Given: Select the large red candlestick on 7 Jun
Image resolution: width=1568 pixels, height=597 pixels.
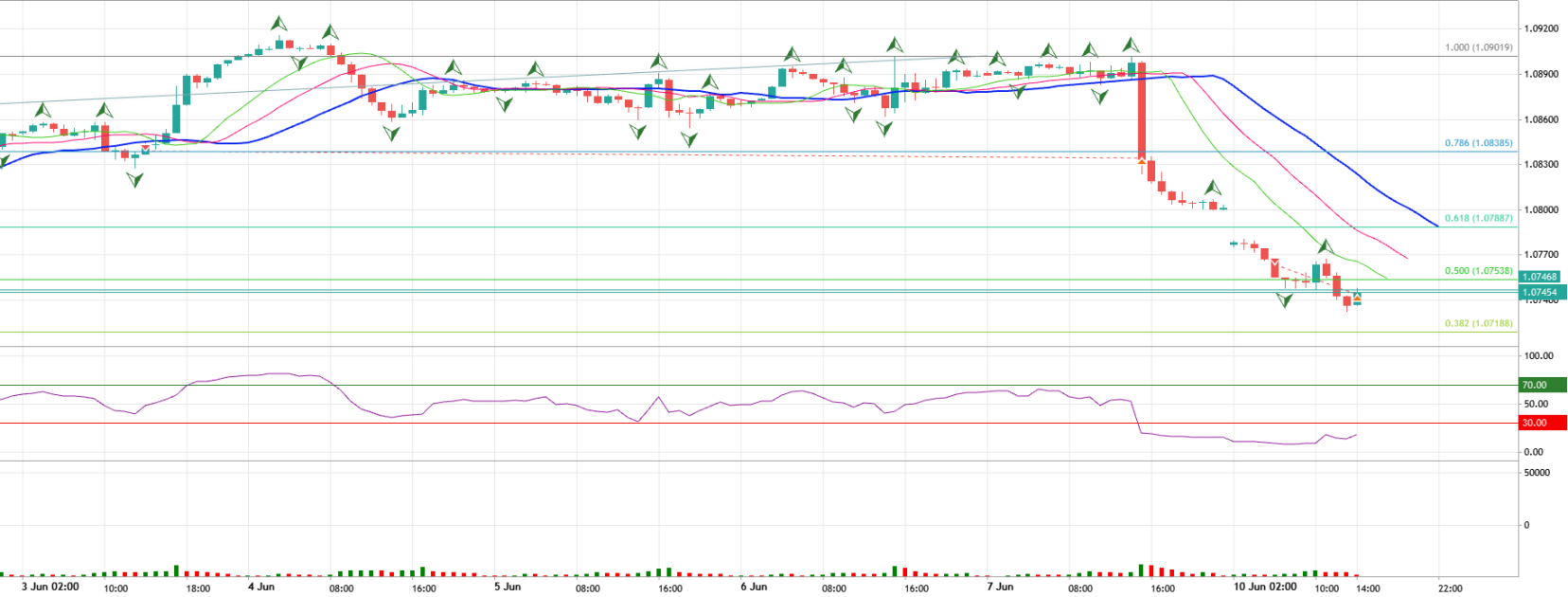Looking at the screenshot, I should (x=1142, y=110).
